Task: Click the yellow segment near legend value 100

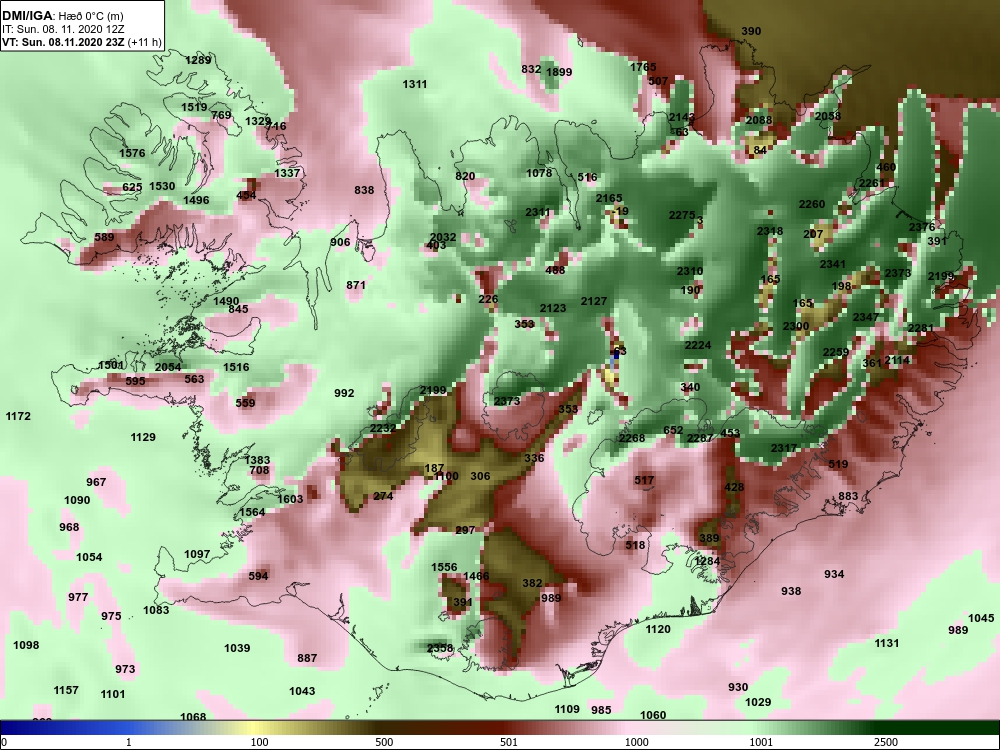Action: point(255,728)
